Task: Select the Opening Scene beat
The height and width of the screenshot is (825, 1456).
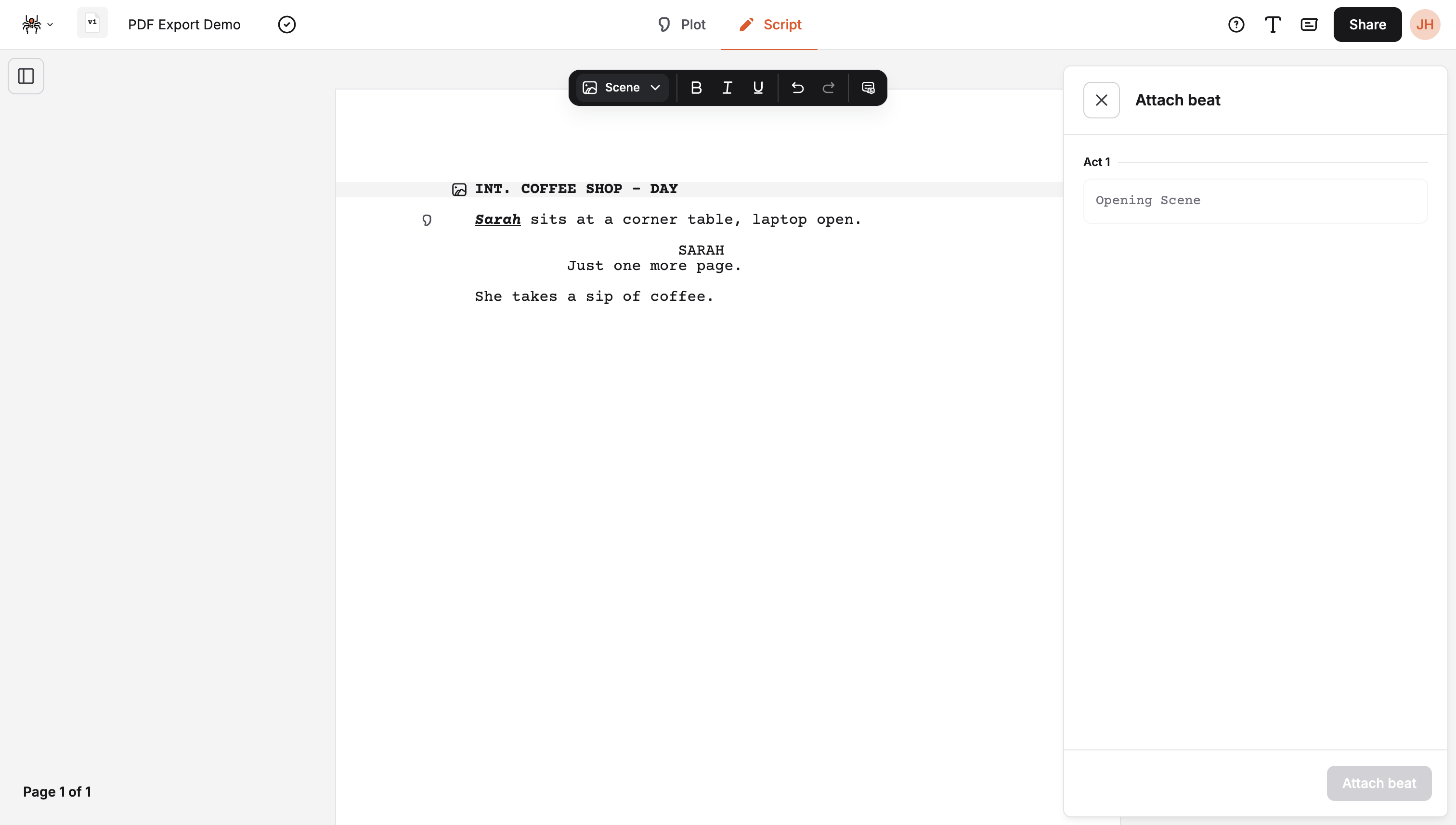Action: 1255,201
